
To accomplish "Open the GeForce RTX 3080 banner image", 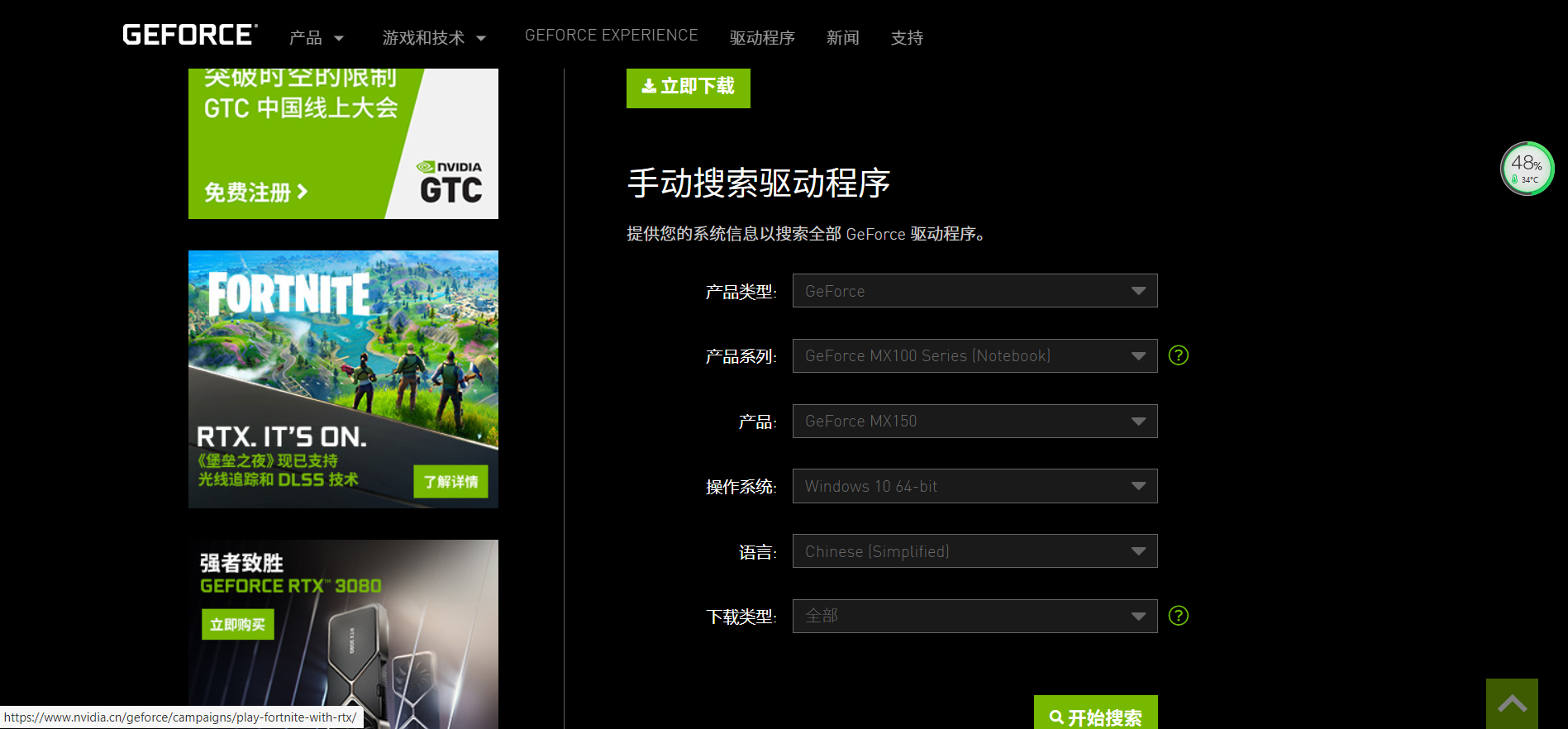I will [343, 634].
